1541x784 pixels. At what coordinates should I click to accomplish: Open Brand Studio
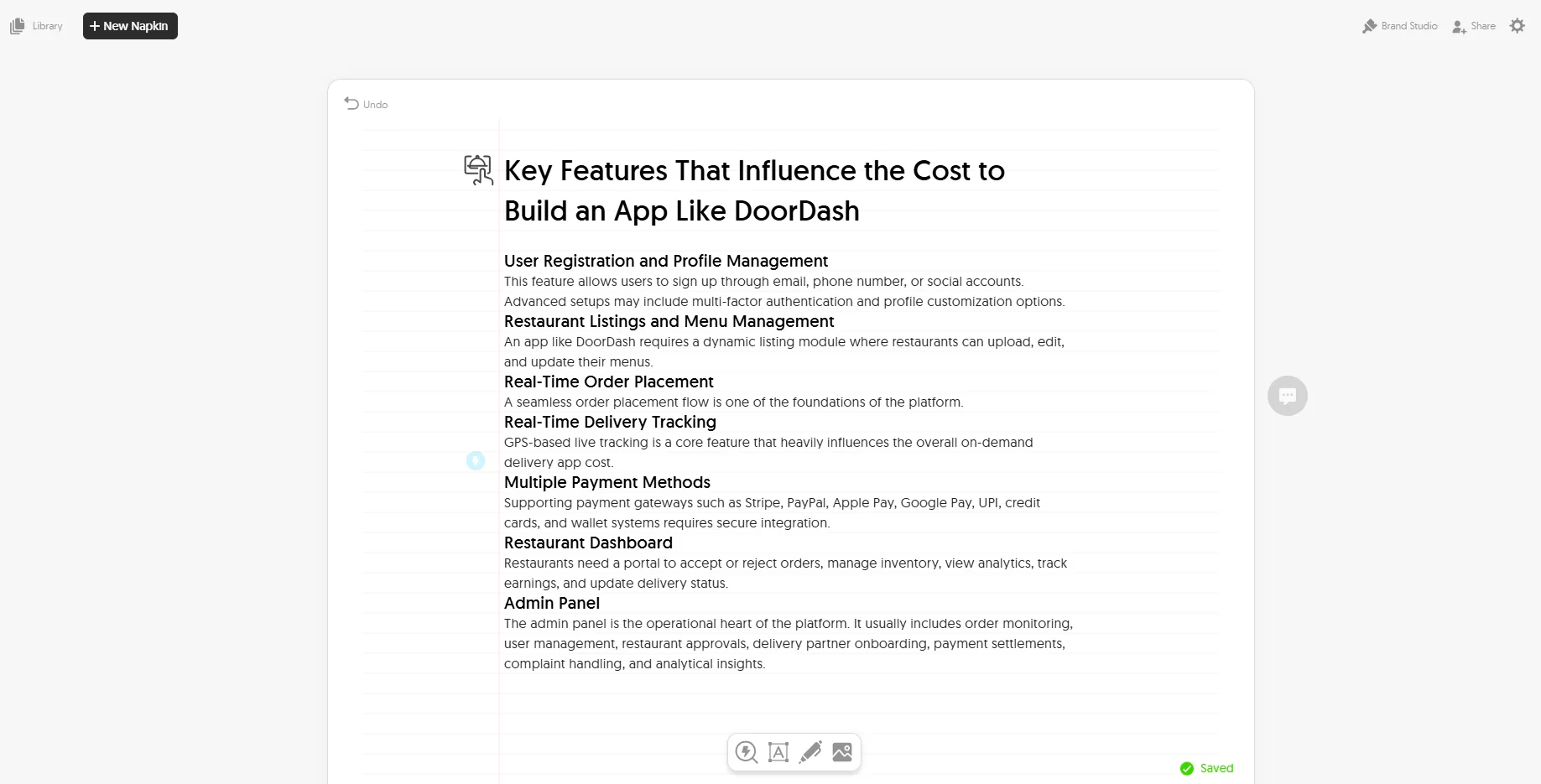[1400, 26]
